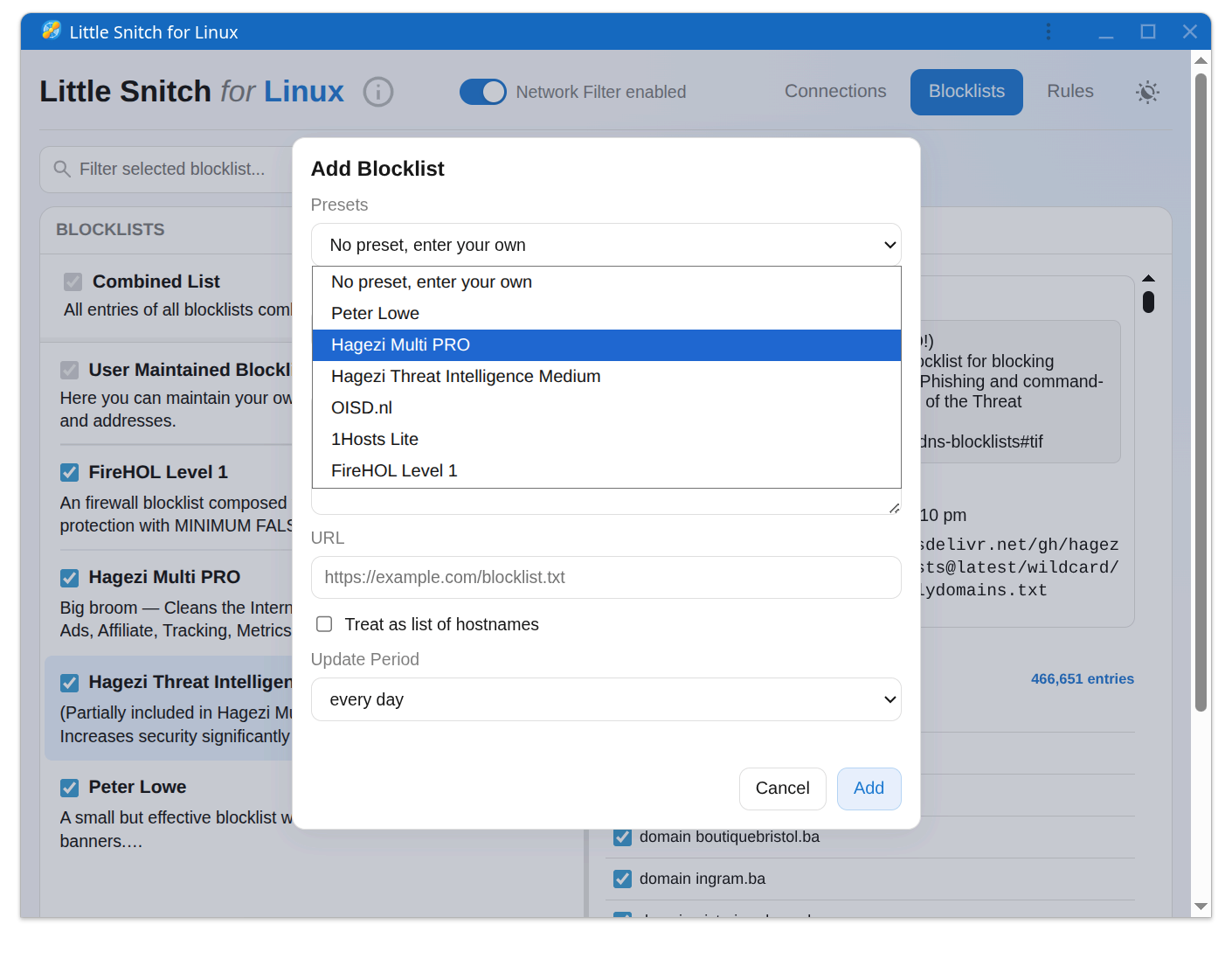Image resolution: width=1232 pixels, height=959 pixels.
Task: Check Treat as list of hostnames
Action: [x=324, y=624]
